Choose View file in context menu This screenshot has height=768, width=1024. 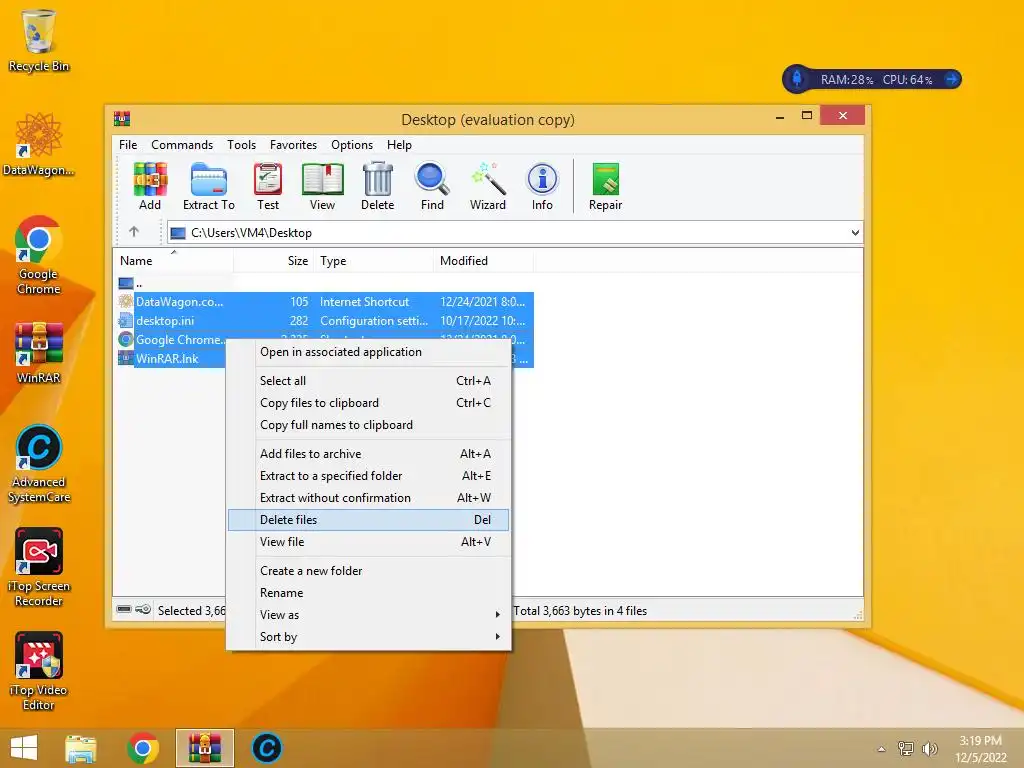pyautogui.click(x=369, y=542)
